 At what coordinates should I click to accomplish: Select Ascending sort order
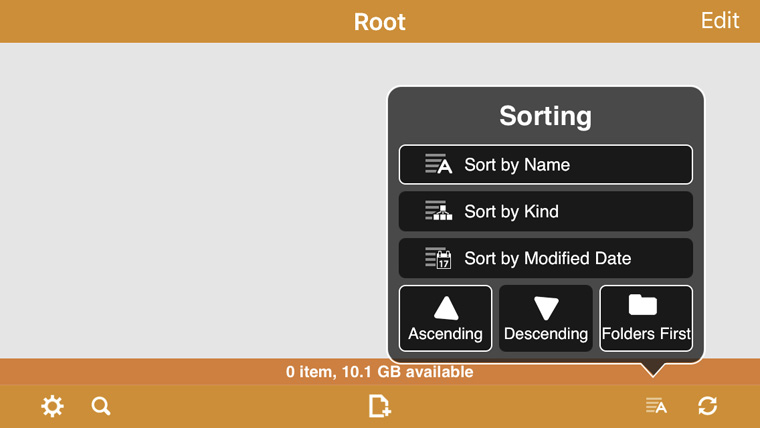445,318
